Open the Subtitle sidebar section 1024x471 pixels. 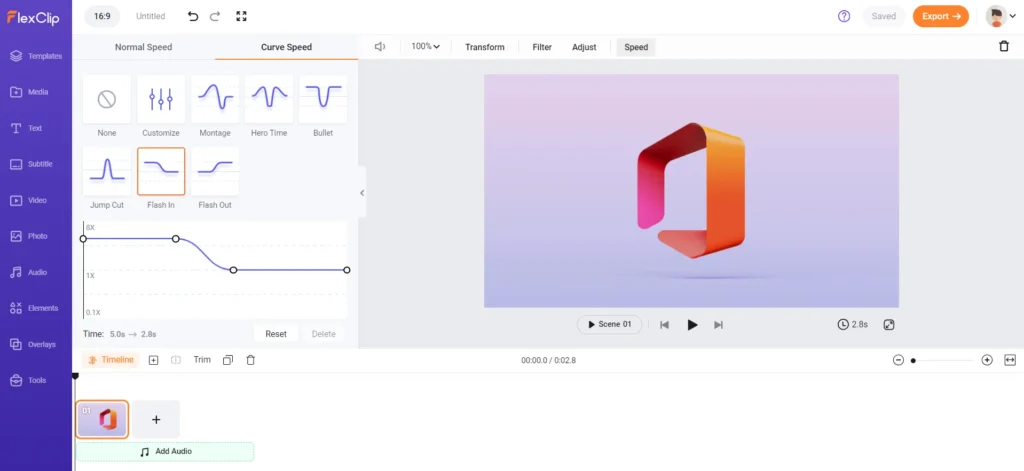point(31,164)
